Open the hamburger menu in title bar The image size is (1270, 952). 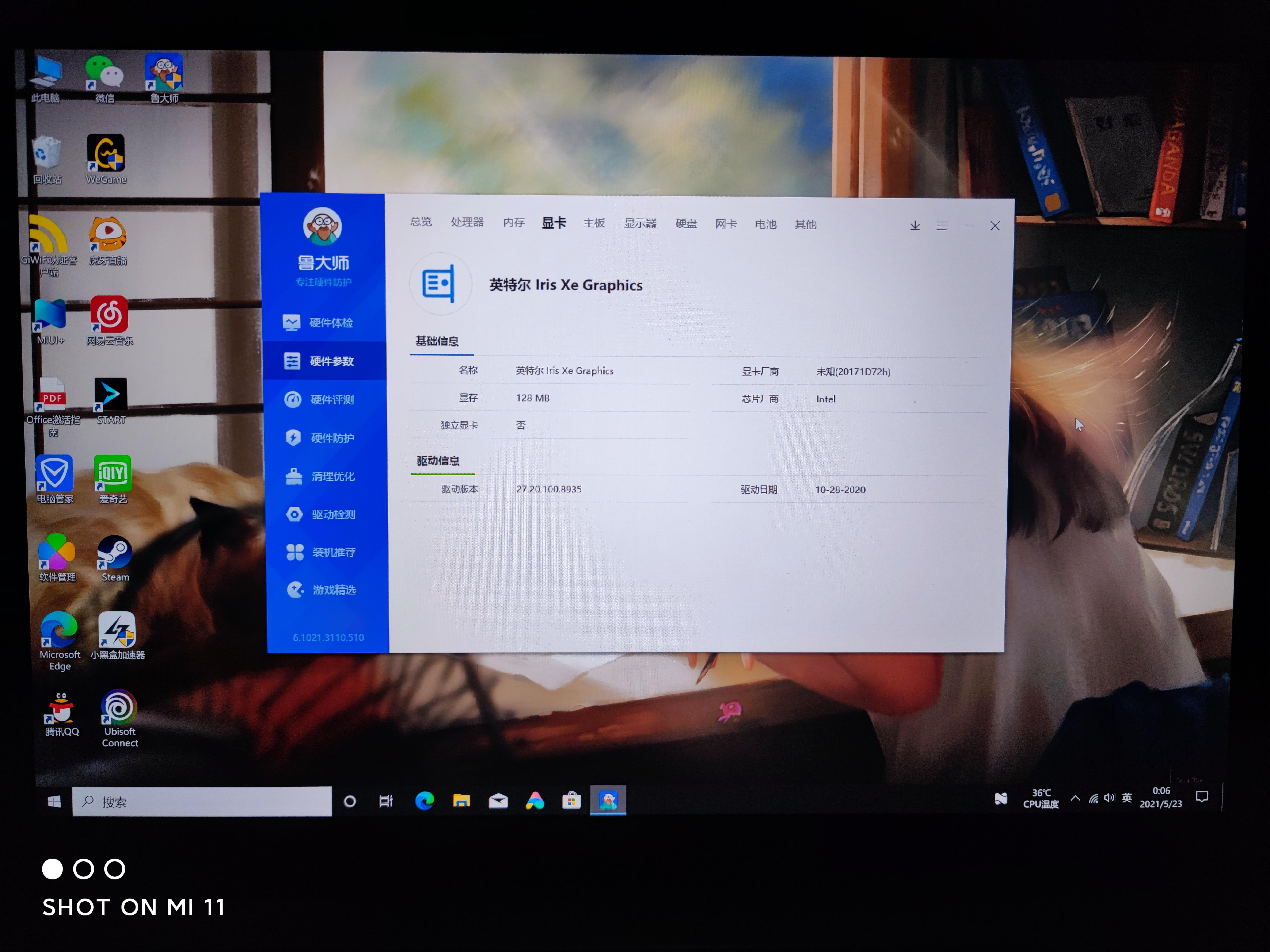click(942, 226)
